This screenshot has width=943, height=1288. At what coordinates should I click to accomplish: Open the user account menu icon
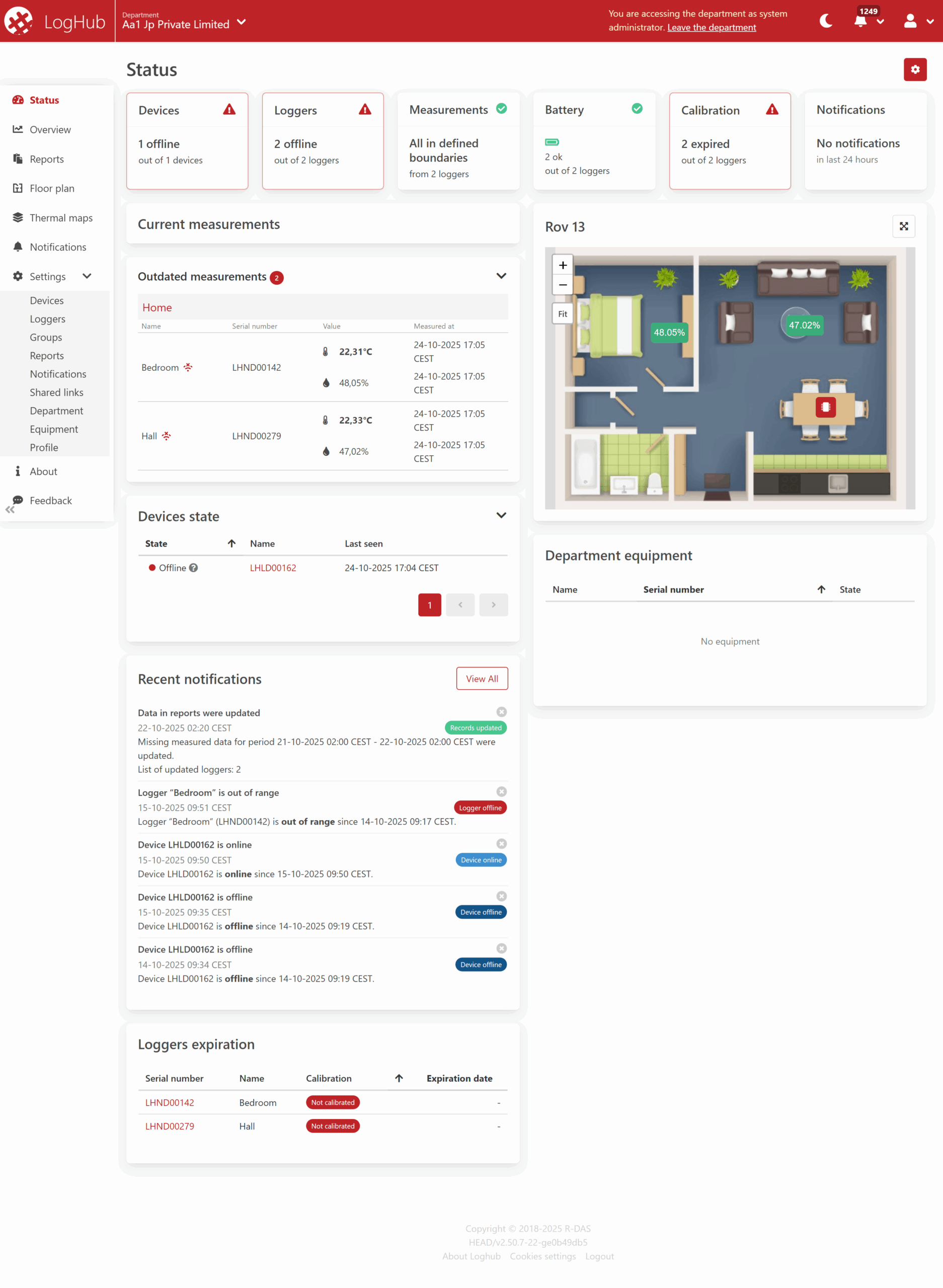[910, 21]
